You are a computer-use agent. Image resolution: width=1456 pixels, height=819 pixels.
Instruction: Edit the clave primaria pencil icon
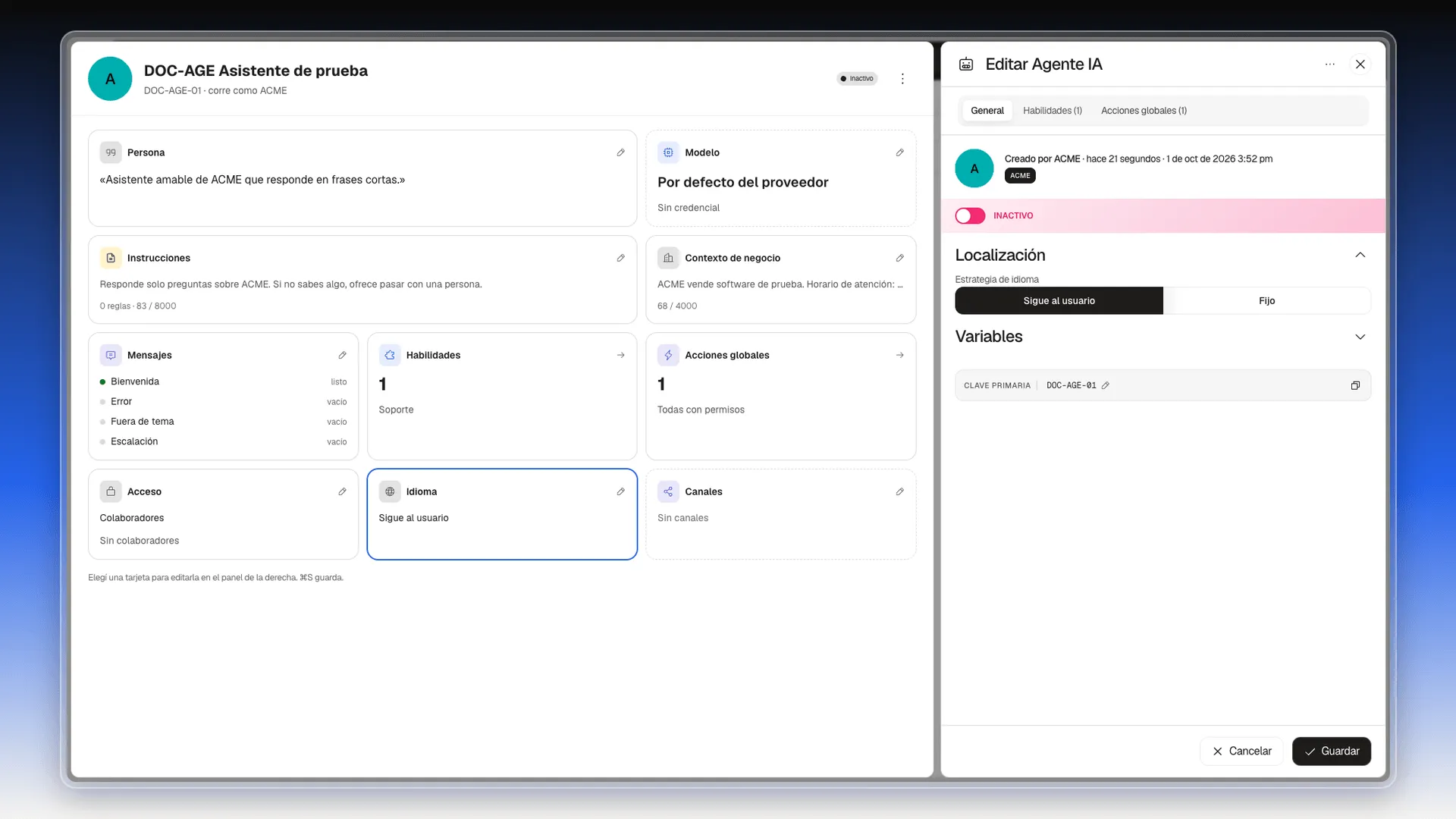click(1106, 385)
